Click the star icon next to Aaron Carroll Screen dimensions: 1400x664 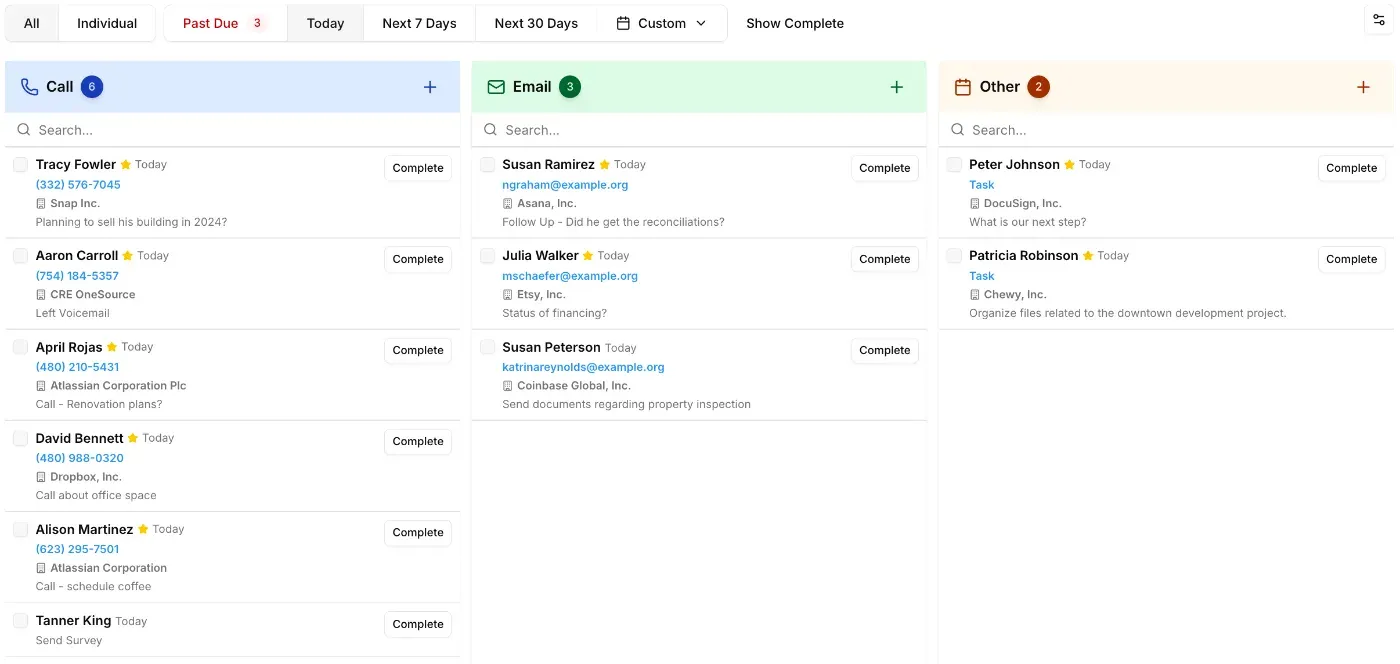click(128, 256)
